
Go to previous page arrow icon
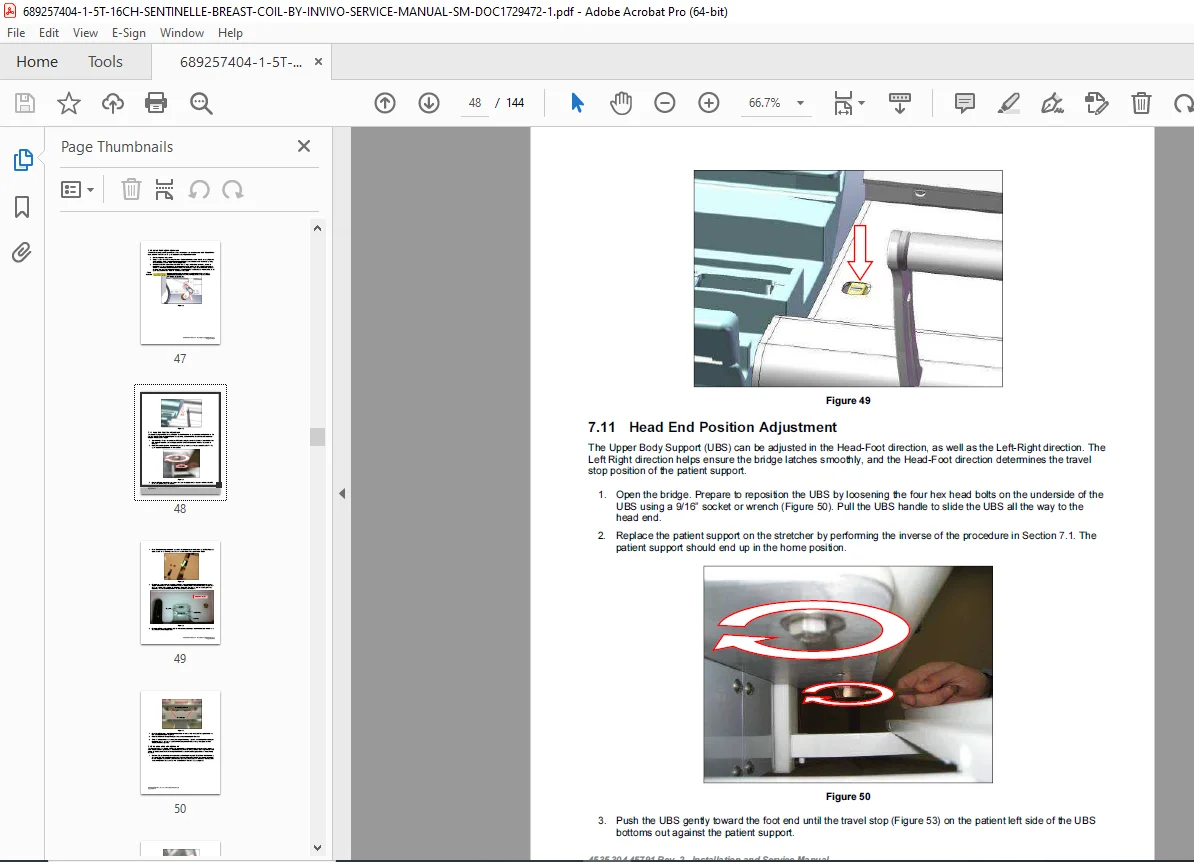385,103
